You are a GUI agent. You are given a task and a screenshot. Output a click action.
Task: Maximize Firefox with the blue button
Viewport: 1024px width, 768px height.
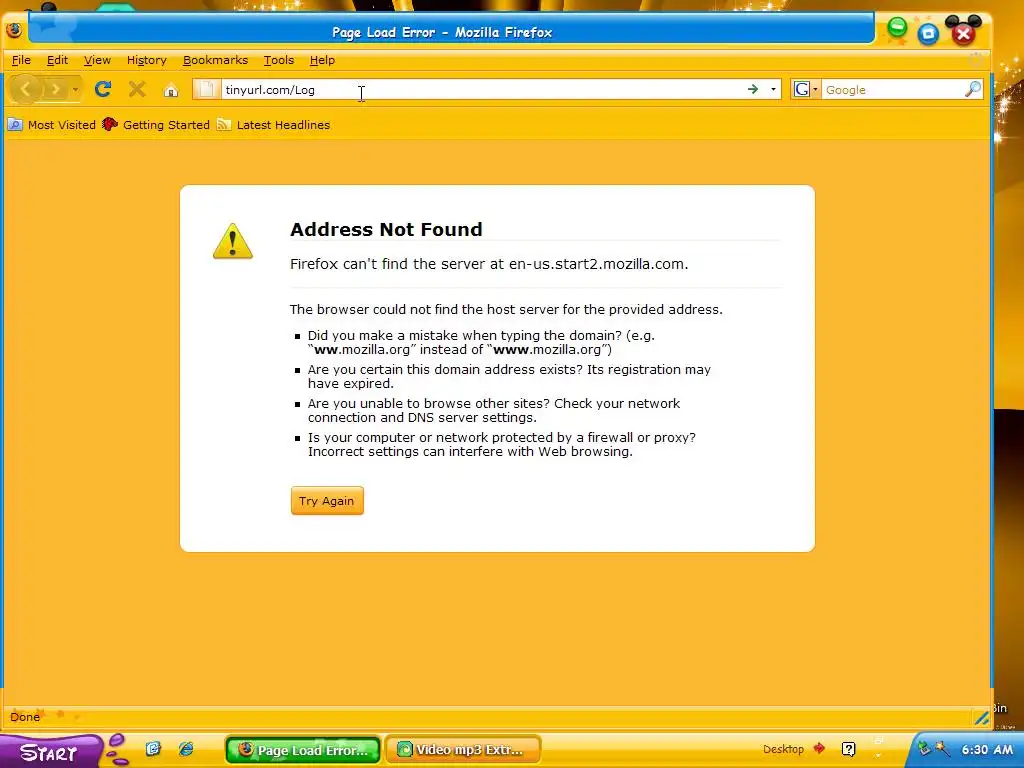928,33
